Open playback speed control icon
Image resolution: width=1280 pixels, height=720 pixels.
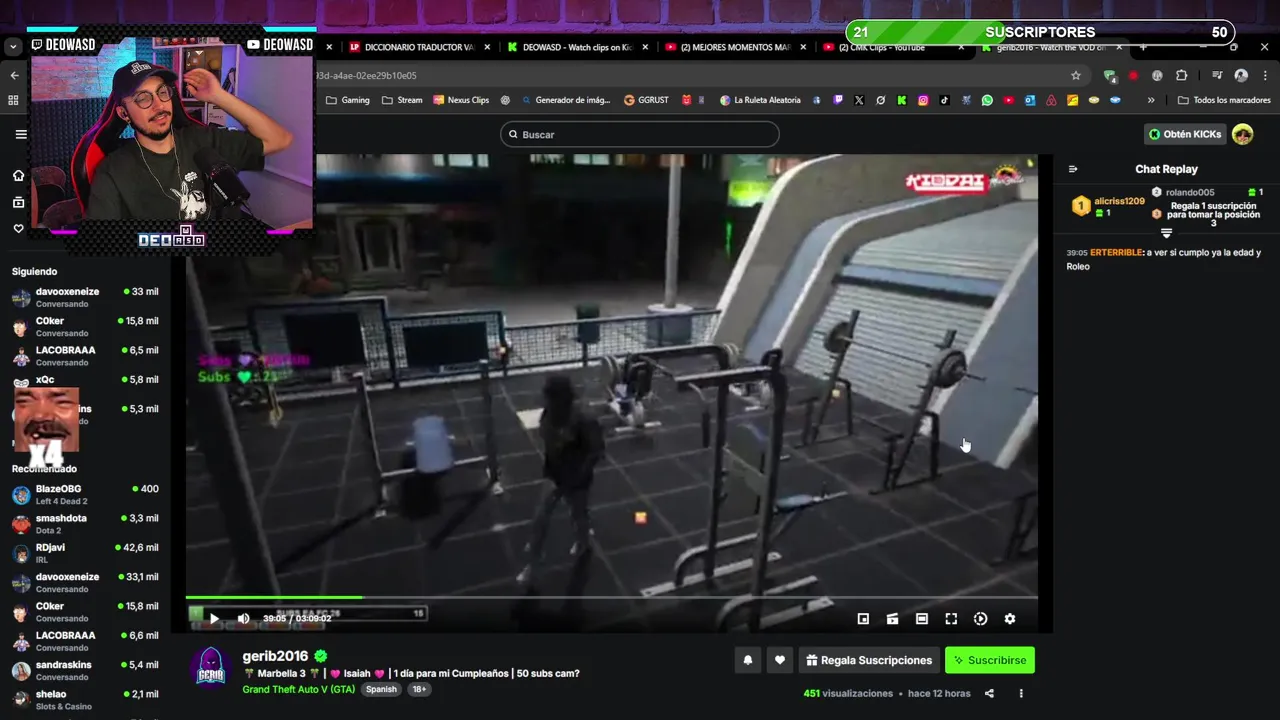point(981,619)
